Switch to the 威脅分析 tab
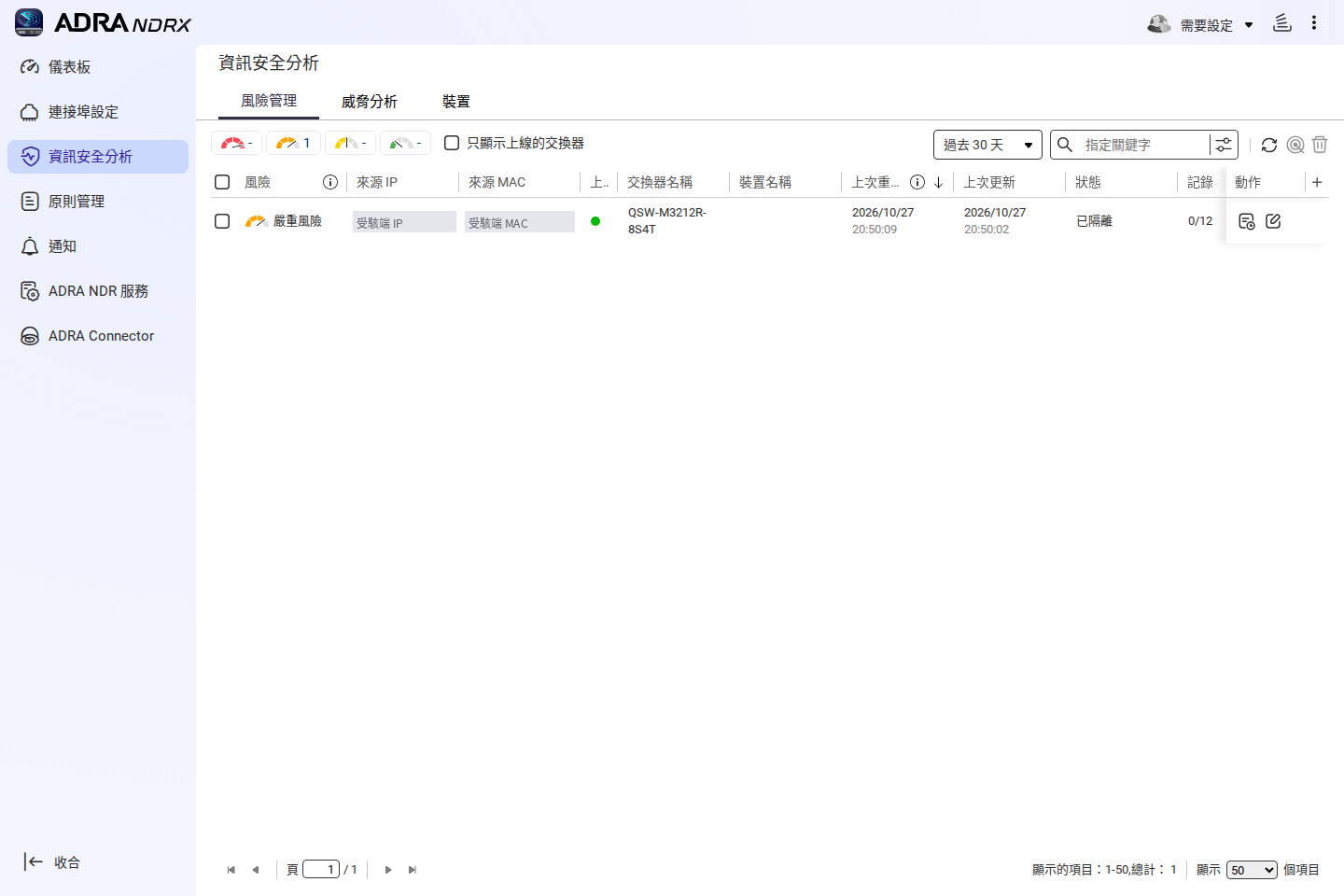 point(370,101)
